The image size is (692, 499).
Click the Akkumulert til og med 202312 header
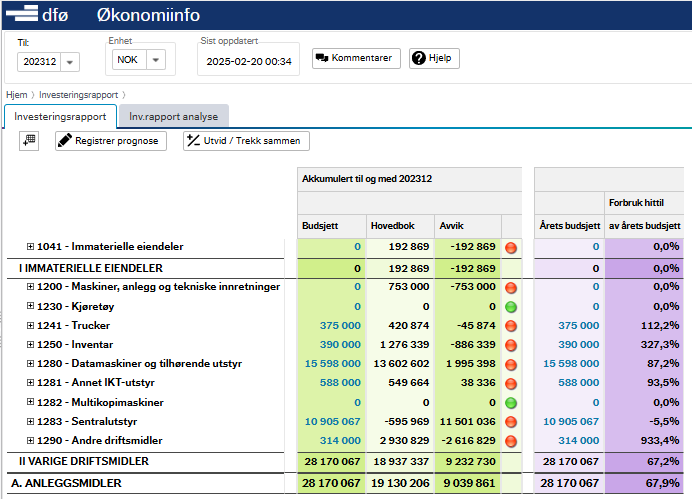(367, 179)
